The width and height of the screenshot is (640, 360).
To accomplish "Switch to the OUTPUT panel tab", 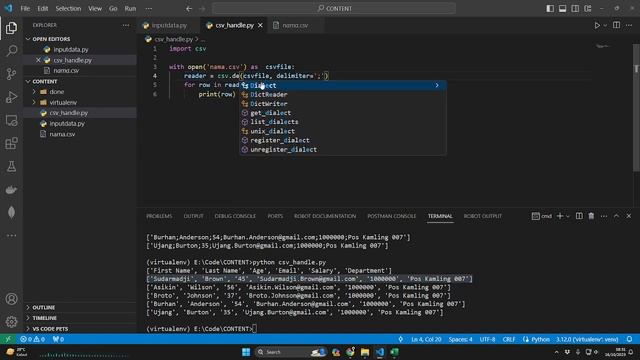I will click(x=193, y=216).
